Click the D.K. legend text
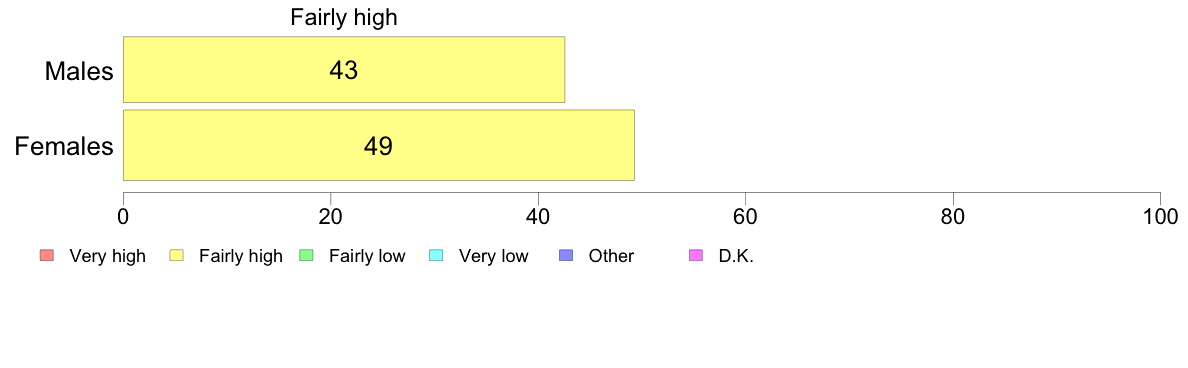This screenshot has width=1188, height=368. pyautogui.click(x=736, y=257)
